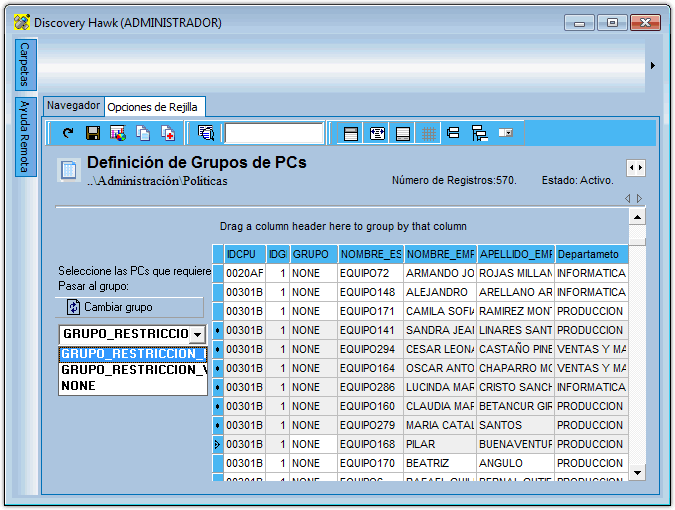Image resolution: width=675 pixels, height=510 pixels.
Task: Select the SANTOS surname cell
Action: pyautogui.click(x=516, y=425)
